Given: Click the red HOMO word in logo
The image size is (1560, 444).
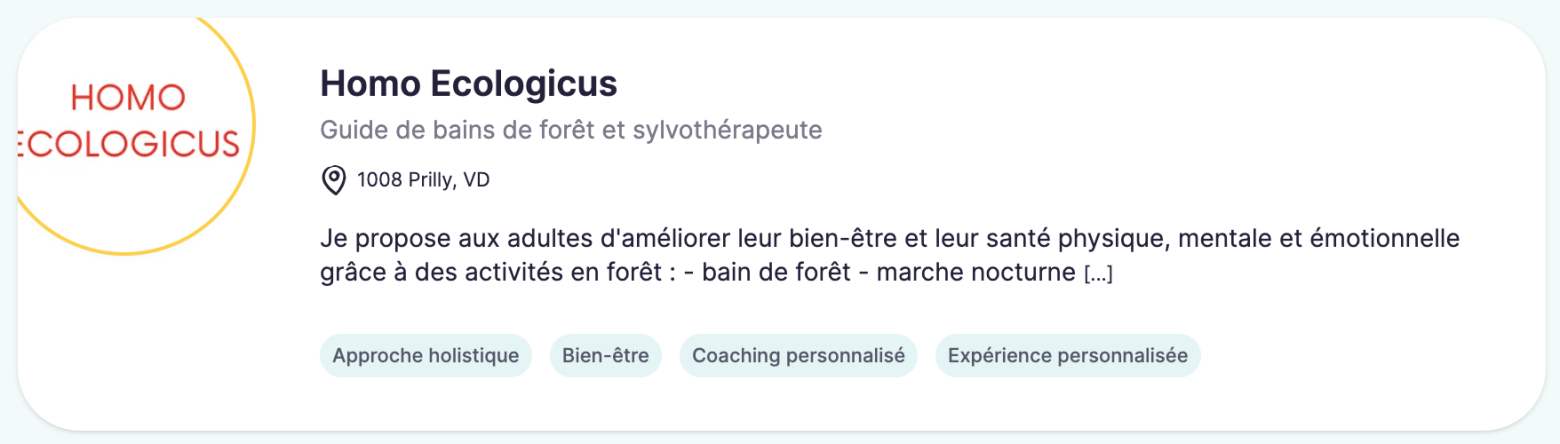Looking at the screenshot, I should click(128, 98).
